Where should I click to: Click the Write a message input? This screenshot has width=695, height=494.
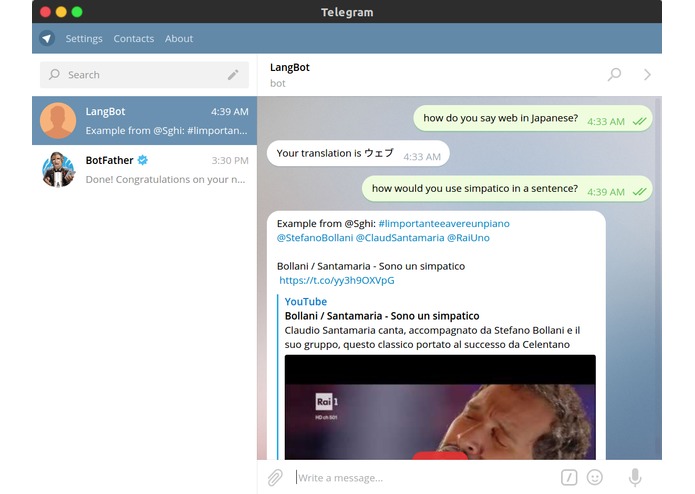(x=423, y=478)
